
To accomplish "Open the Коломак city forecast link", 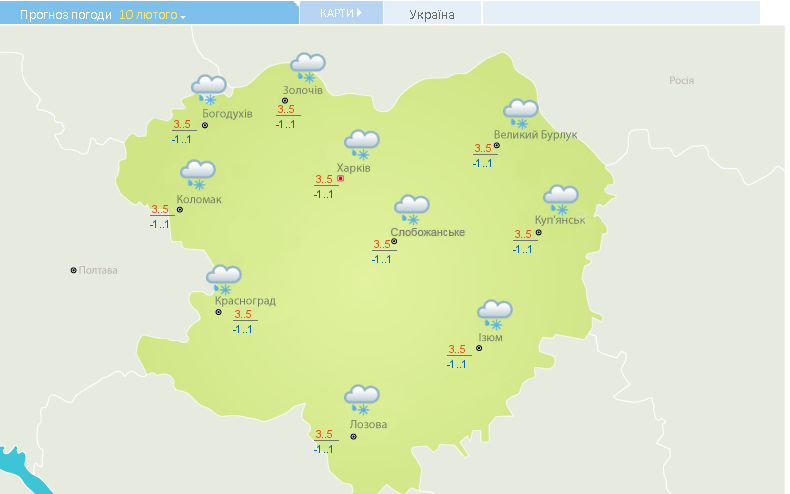I will [x=199, y=199].
